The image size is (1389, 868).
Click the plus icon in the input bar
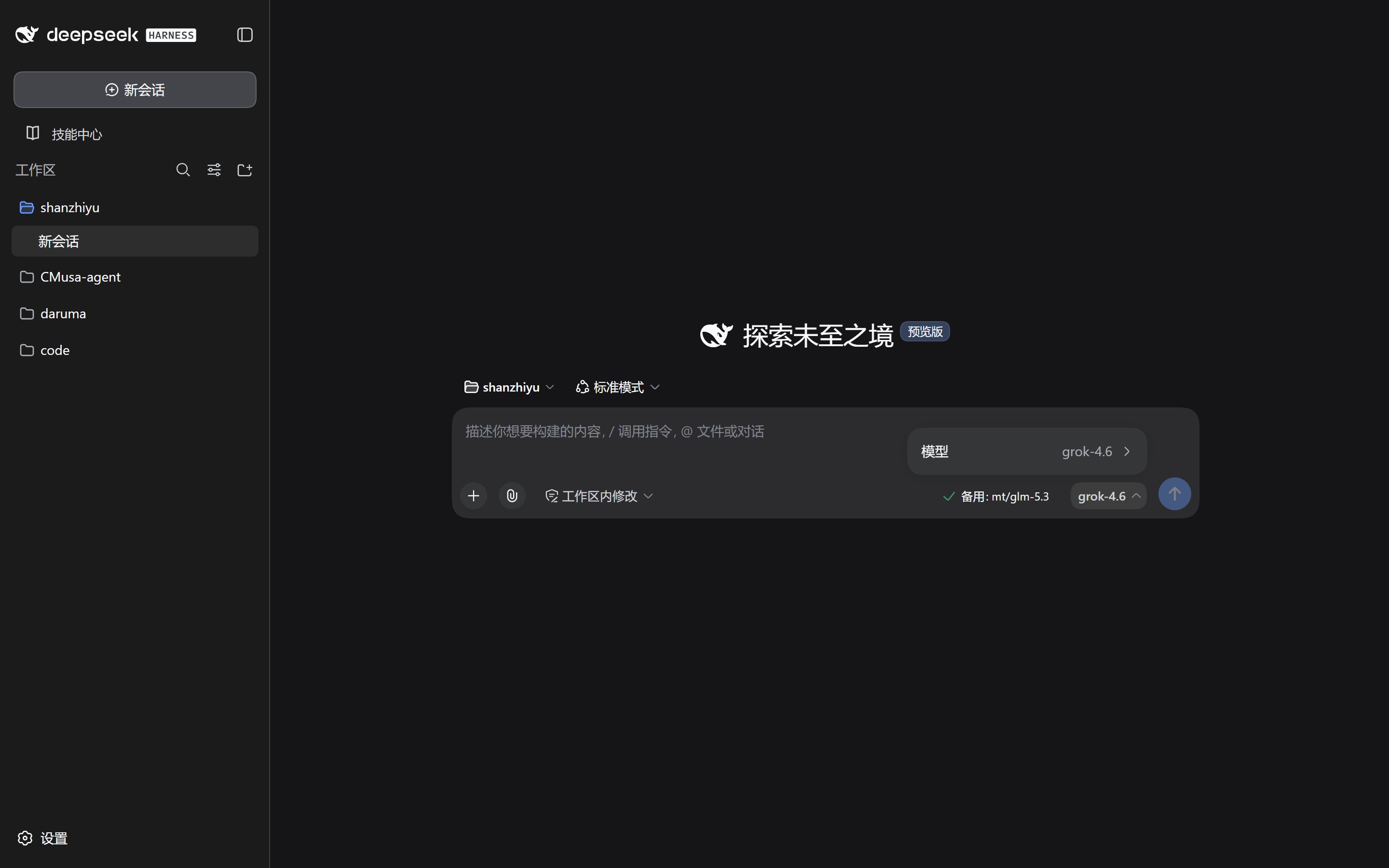point(474,495)
